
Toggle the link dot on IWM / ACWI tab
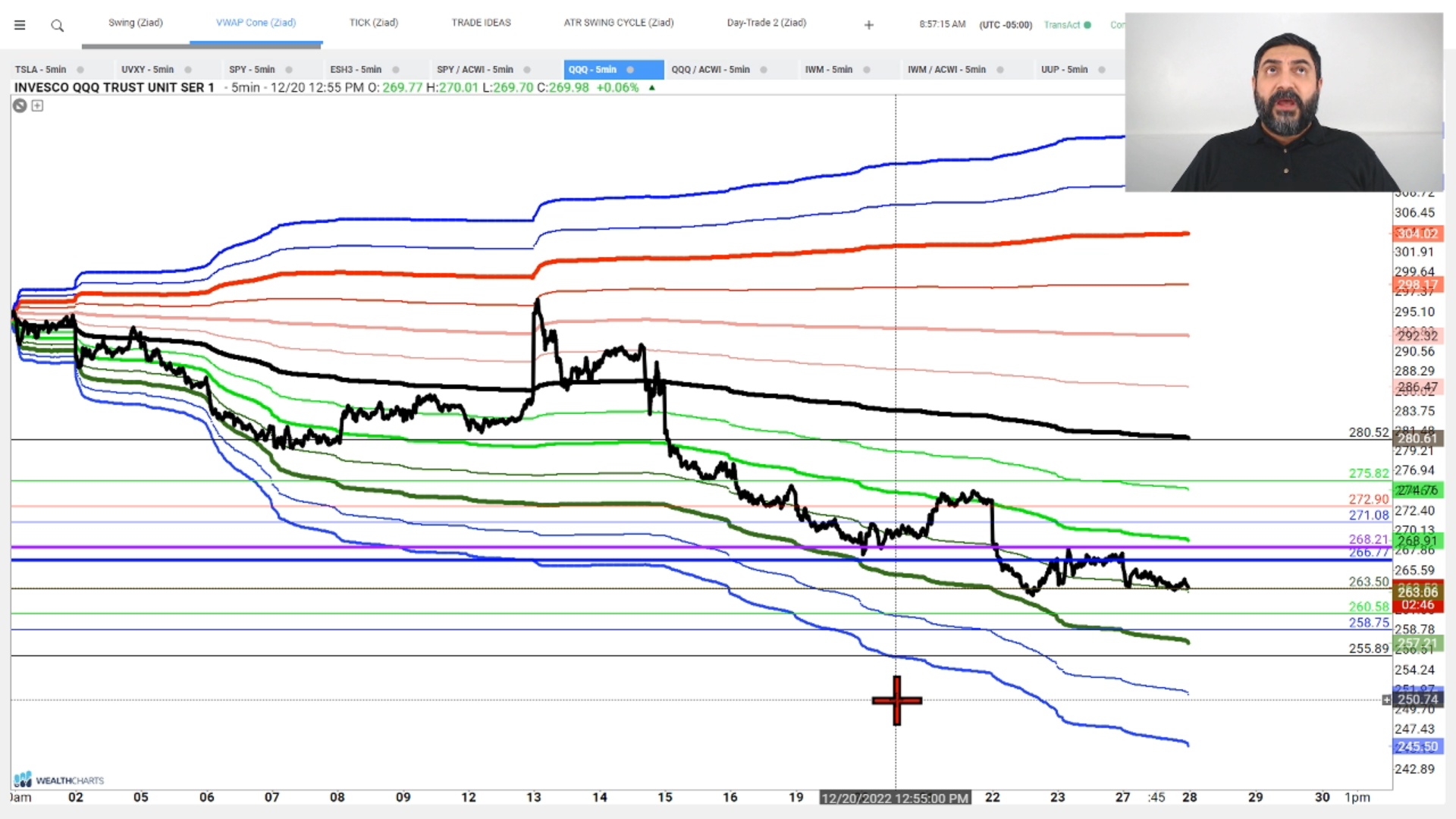click(x=1000, y=70)
